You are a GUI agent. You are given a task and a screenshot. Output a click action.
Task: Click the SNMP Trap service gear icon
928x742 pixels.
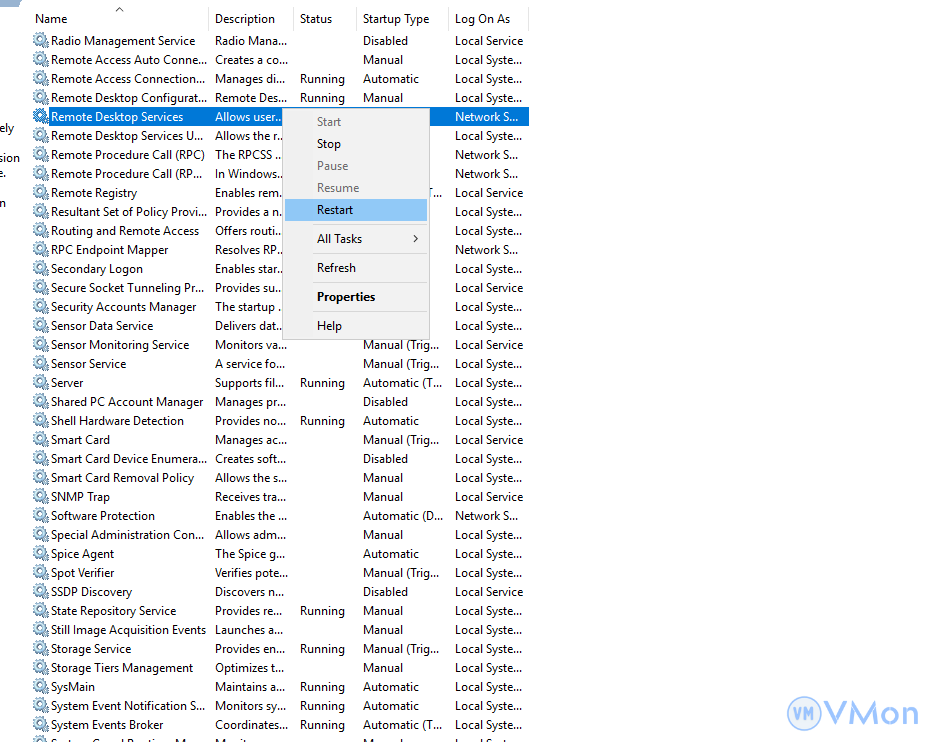click(40, 497)
